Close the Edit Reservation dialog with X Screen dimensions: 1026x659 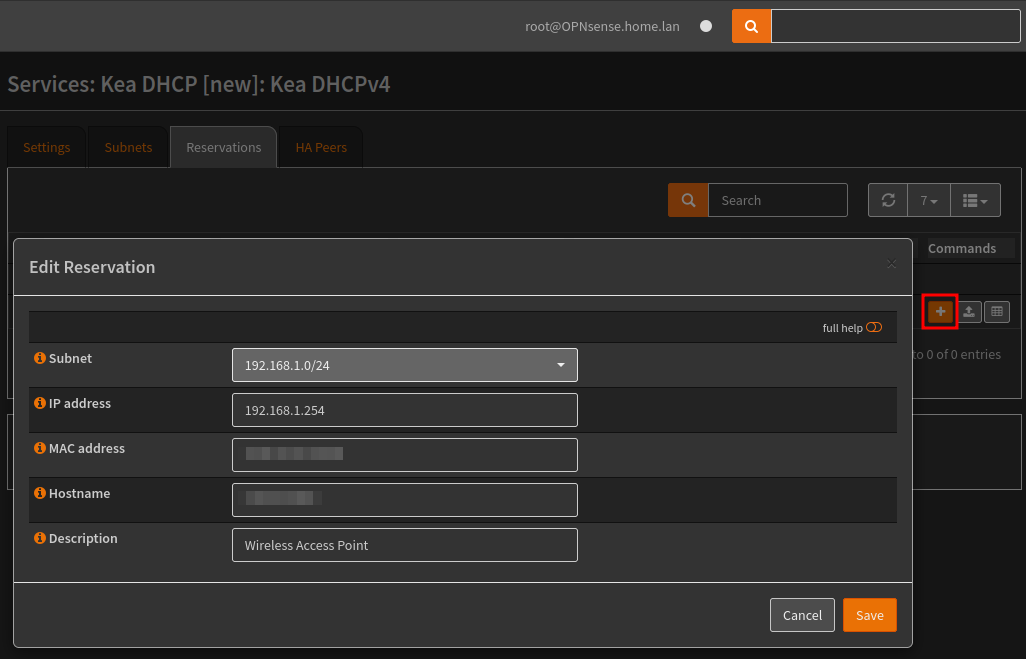tap(891, 264)
